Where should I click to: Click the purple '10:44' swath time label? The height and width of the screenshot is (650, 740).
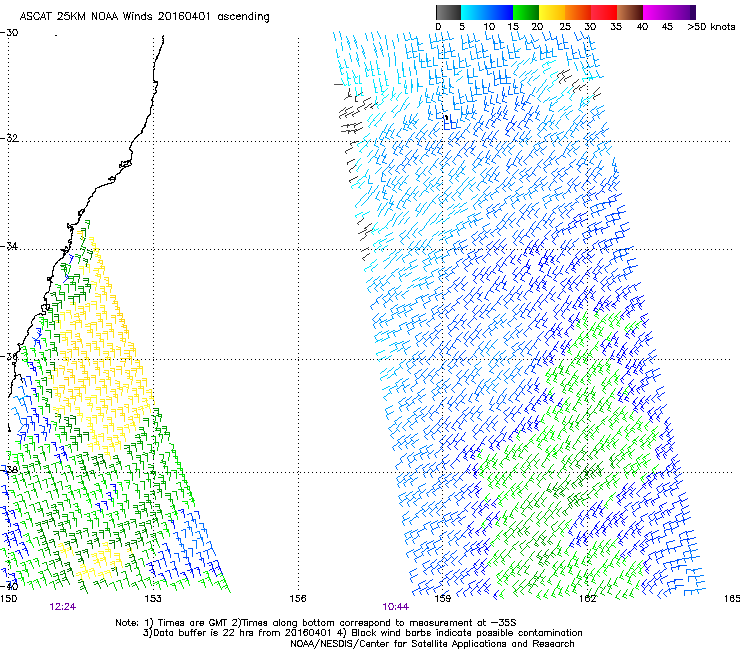395,607
